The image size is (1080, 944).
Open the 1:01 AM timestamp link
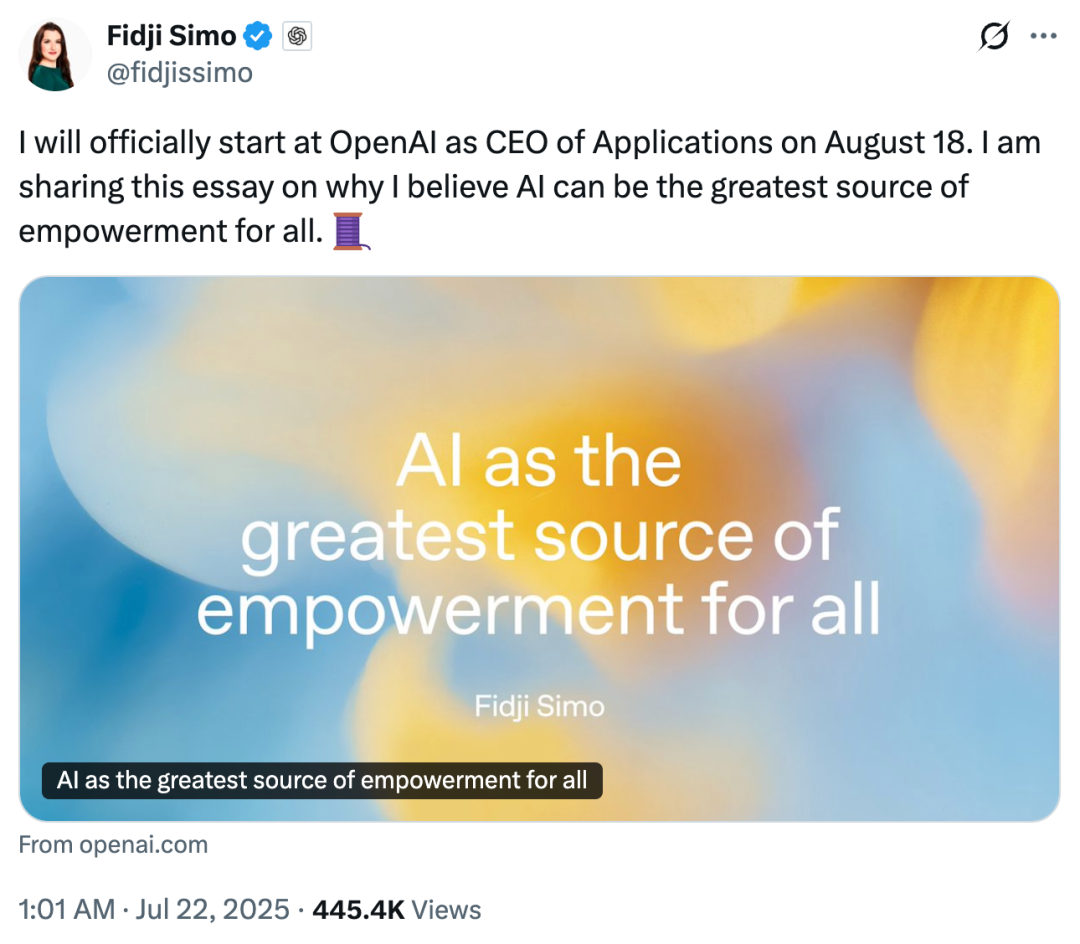67,910
